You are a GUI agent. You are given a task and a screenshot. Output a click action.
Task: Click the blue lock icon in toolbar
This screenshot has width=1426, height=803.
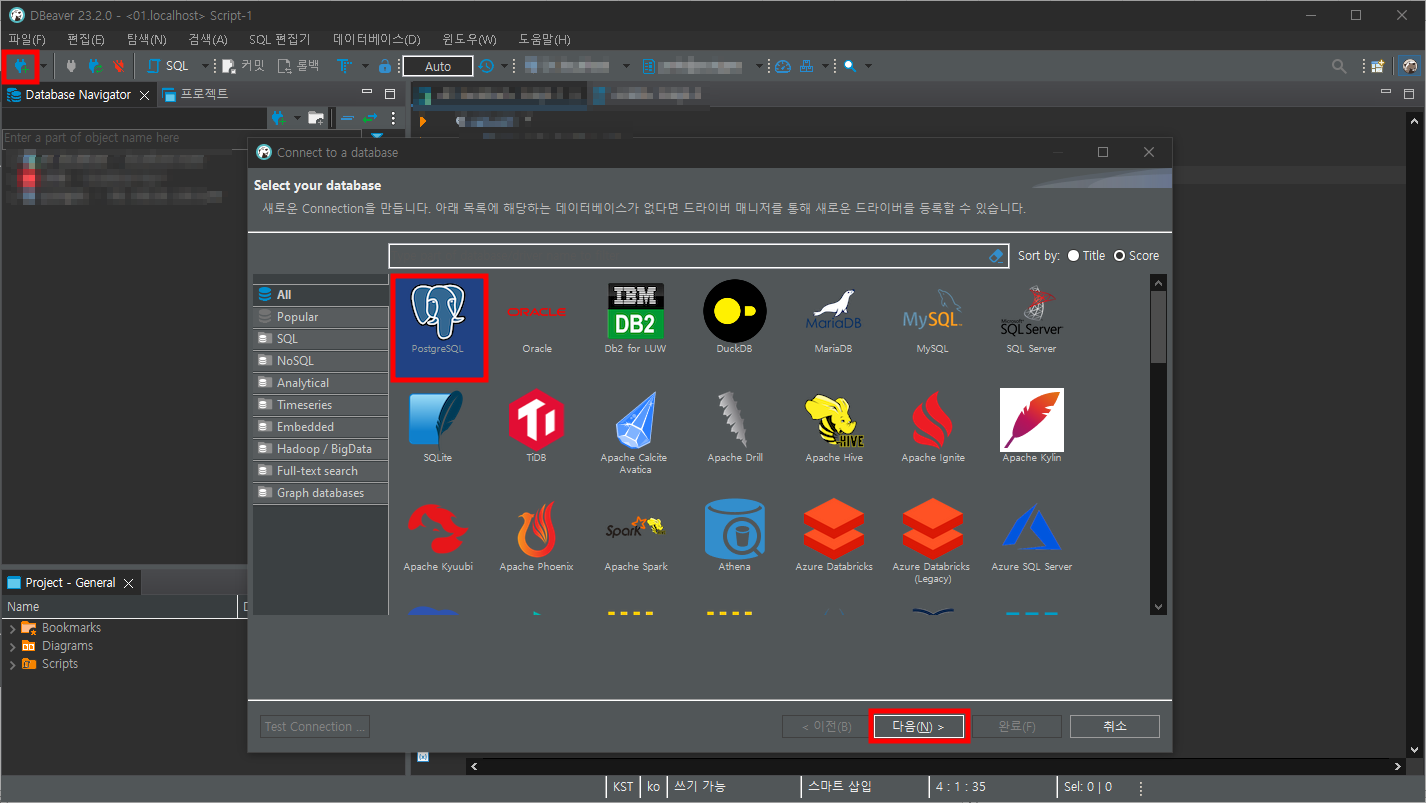(x=385, y=66)
